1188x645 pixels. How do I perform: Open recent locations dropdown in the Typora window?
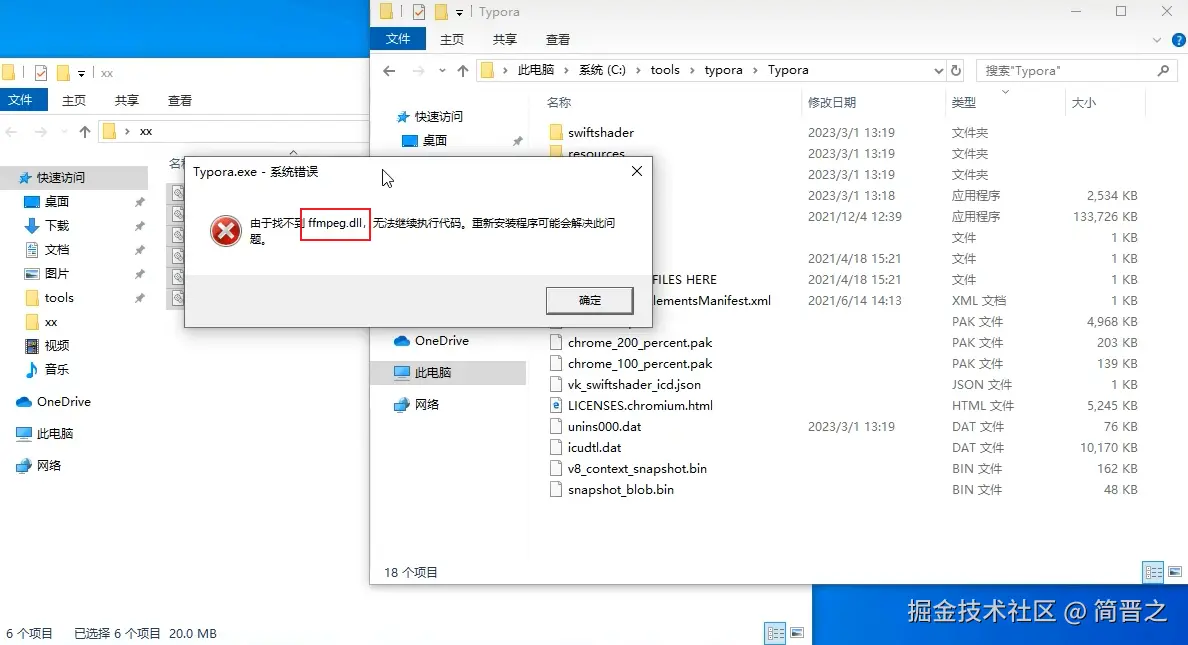click(x=442, y=70)
